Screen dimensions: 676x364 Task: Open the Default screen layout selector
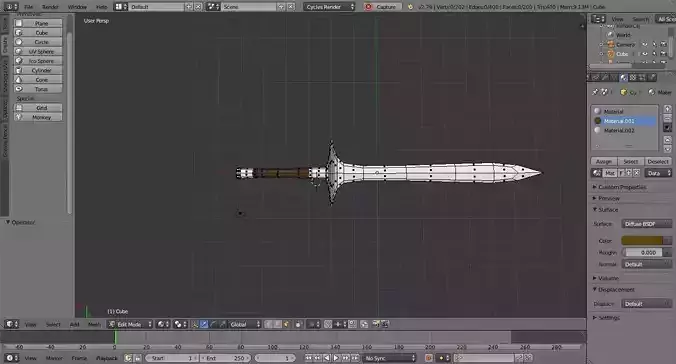point(156,7)
